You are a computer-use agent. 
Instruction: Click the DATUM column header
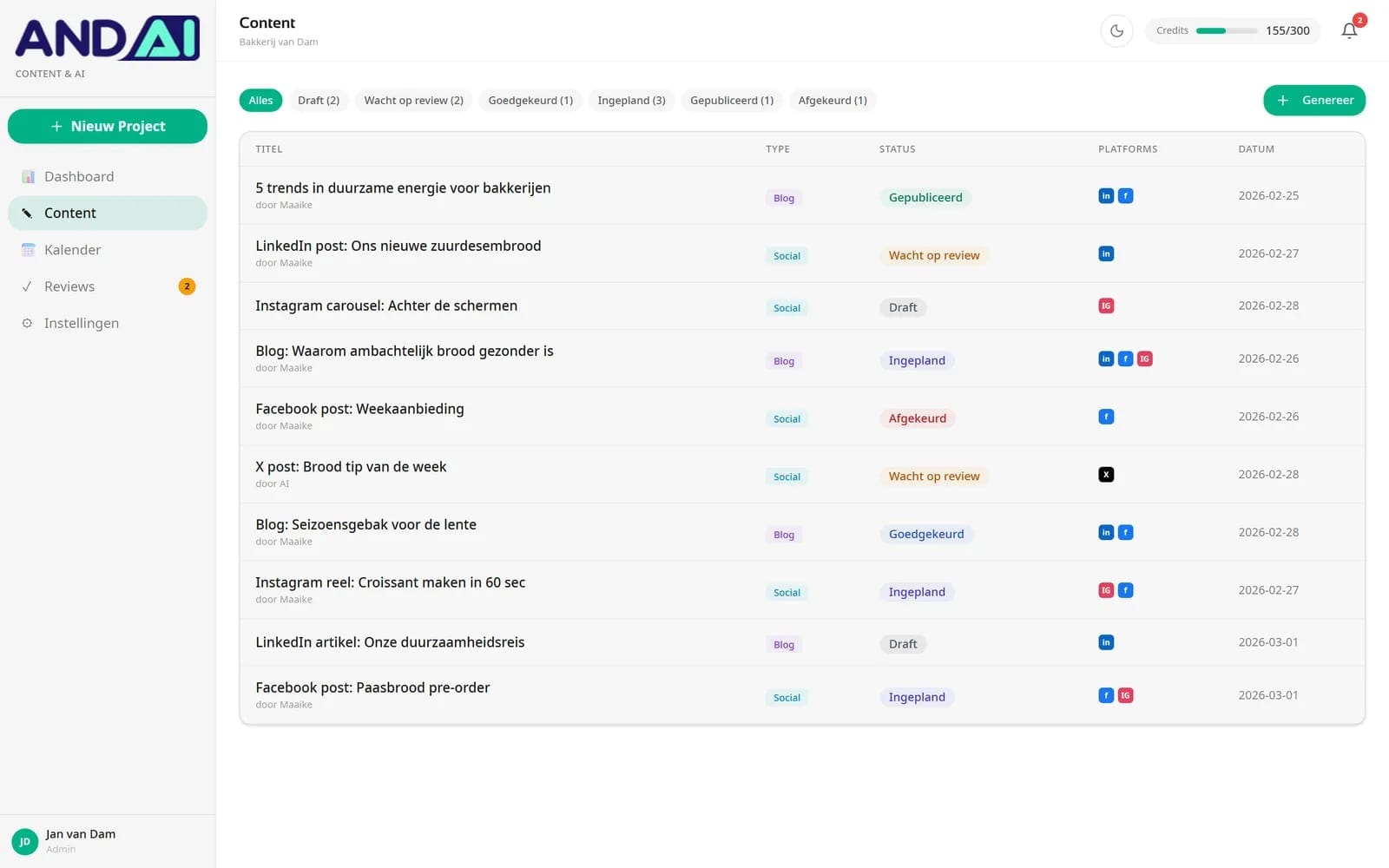pos(1256,149)
